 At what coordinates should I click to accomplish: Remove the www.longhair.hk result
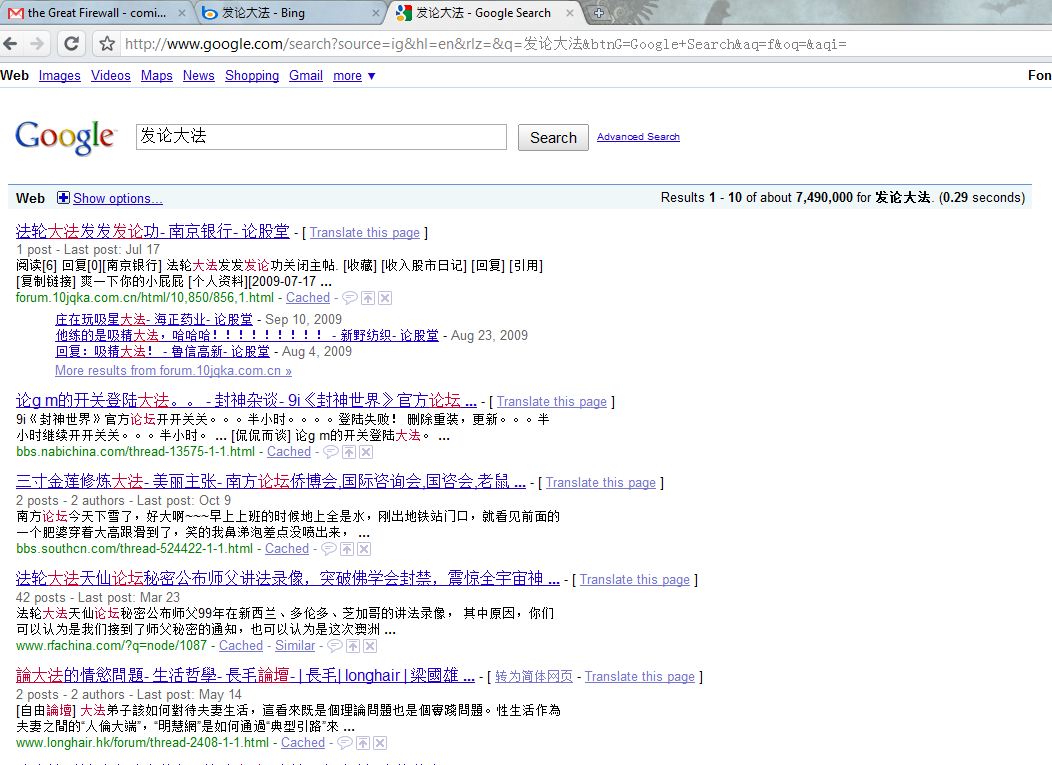[x=380, y=743]
